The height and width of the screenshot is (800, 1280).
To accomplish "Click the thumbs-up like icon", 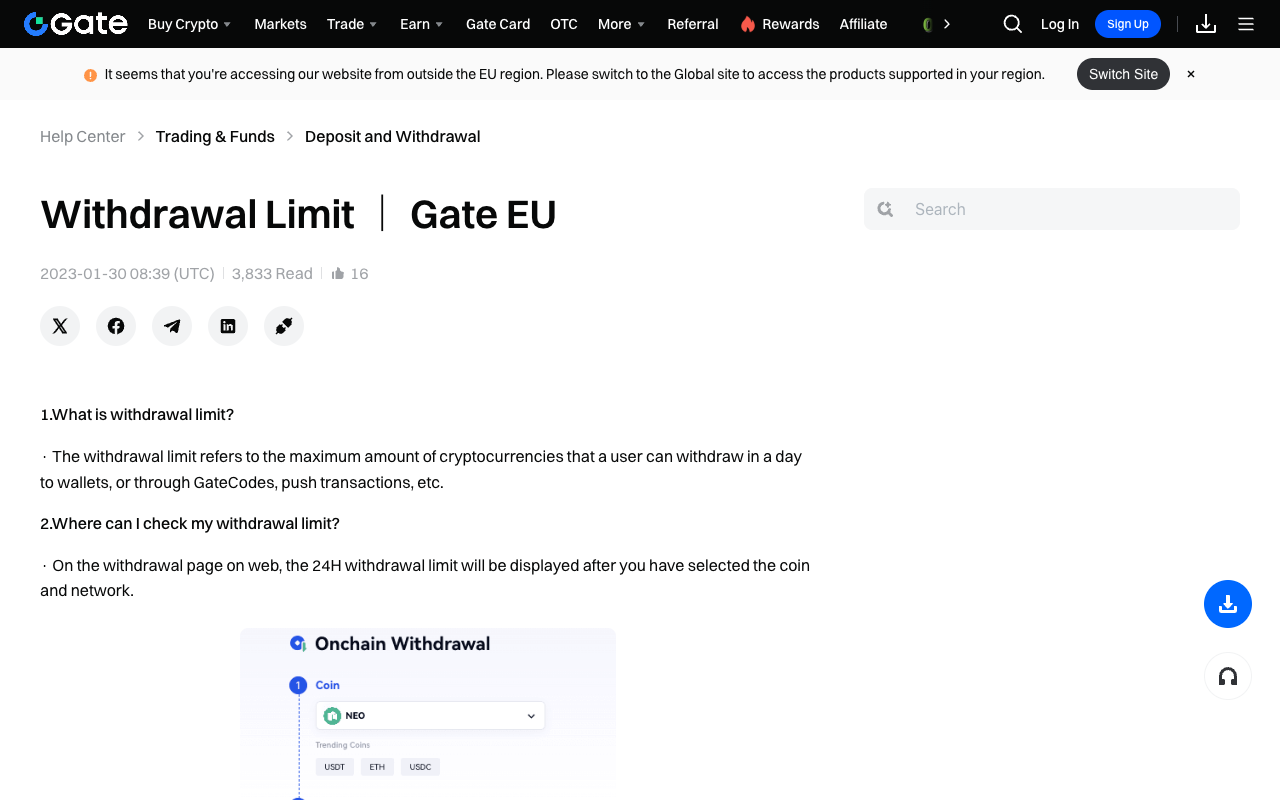I will [x=338, y=273].
